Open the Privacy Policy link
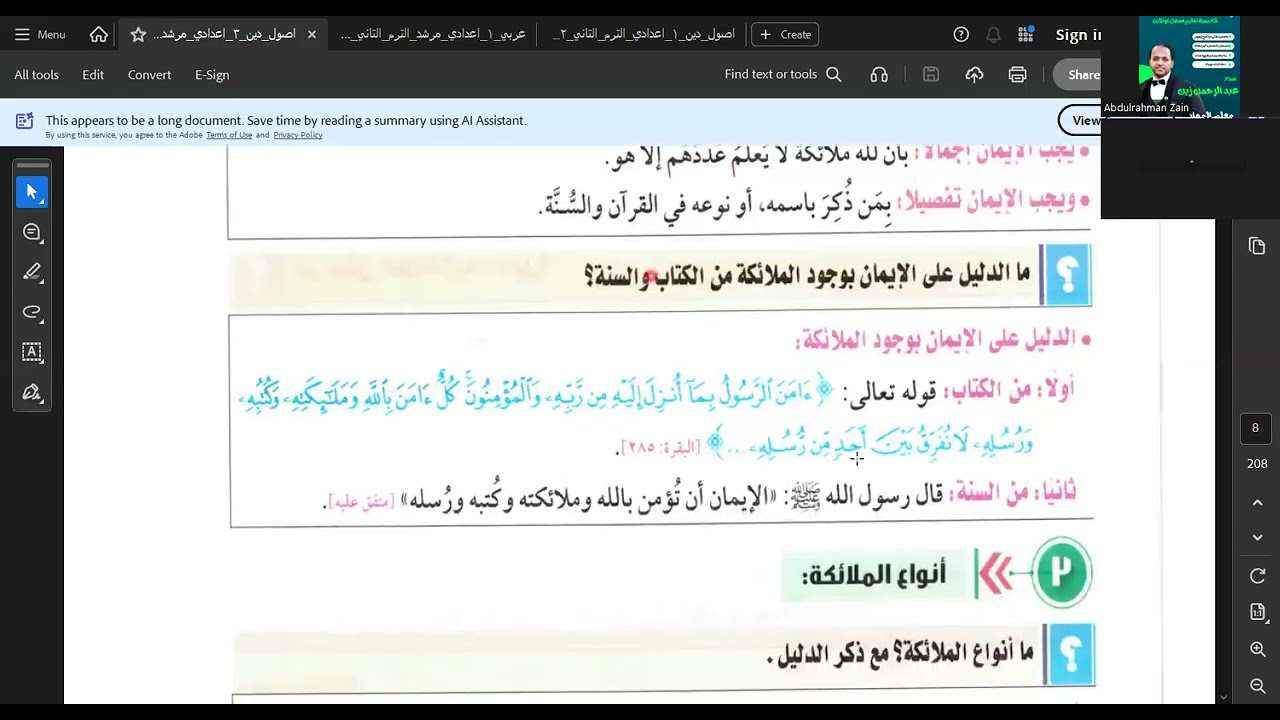 click(298, 135)
